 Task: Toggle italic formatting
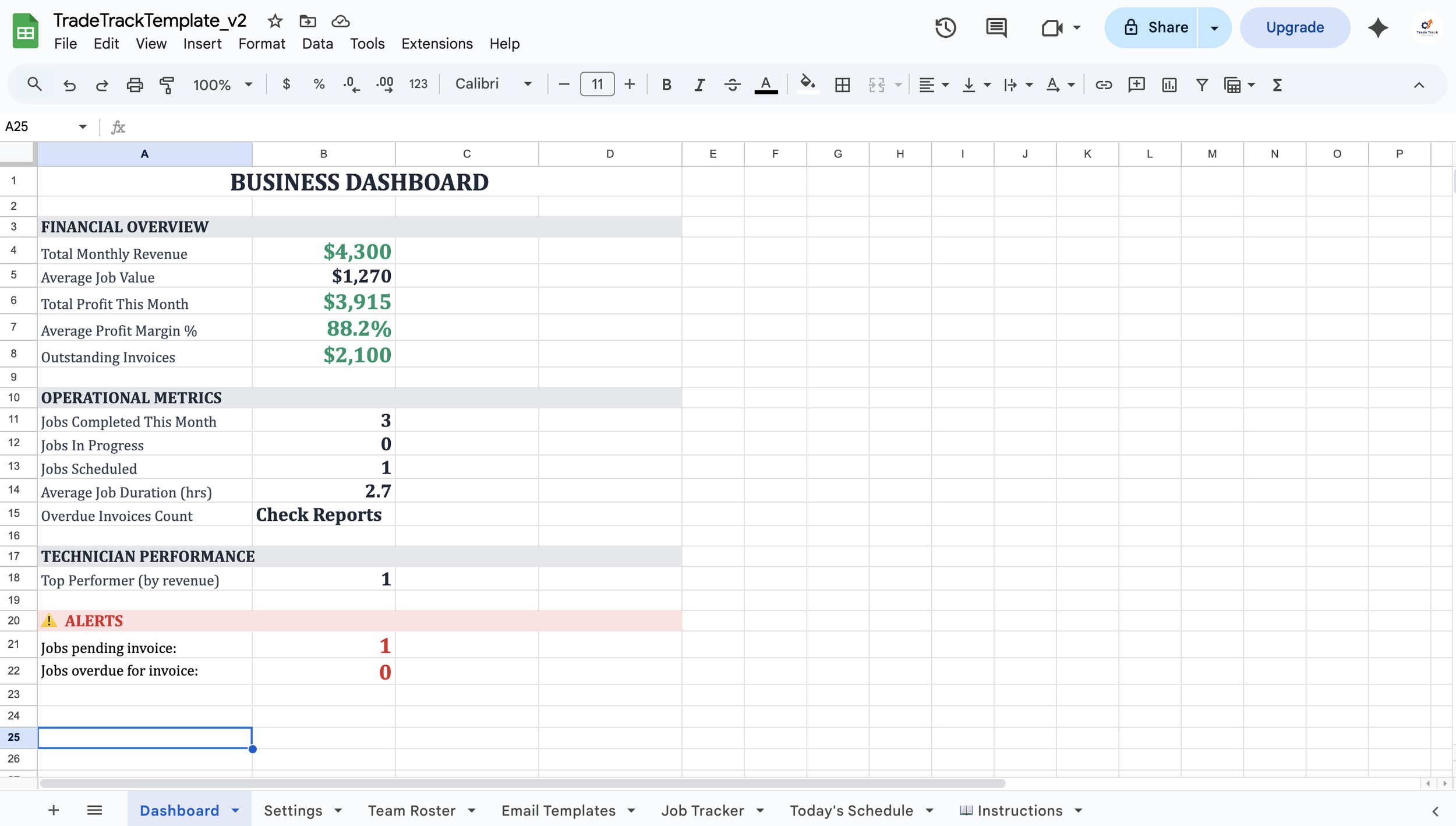pos(699,85)
